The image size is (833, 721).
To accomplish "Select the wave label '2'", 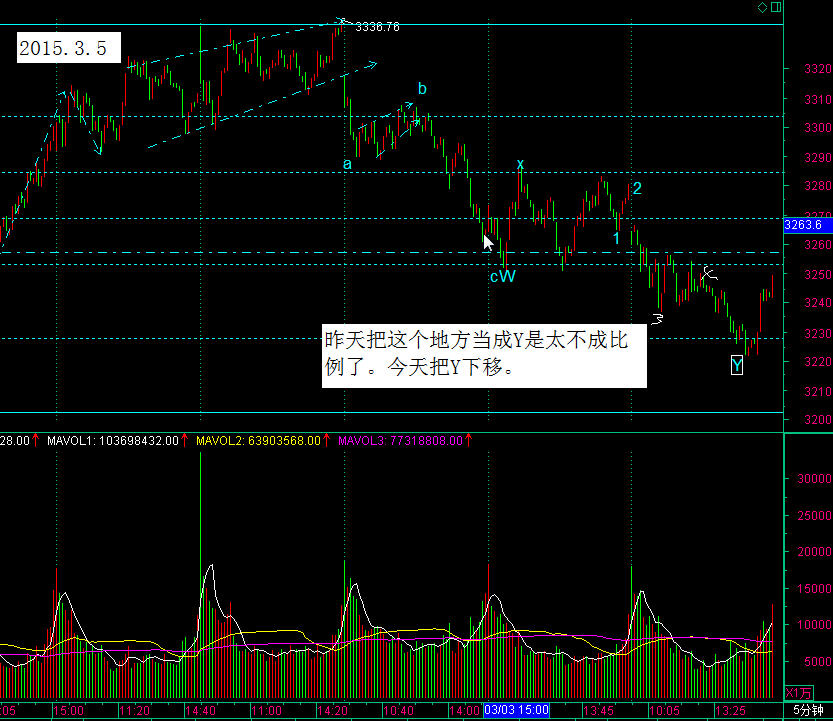I will (x=636, y=187).
